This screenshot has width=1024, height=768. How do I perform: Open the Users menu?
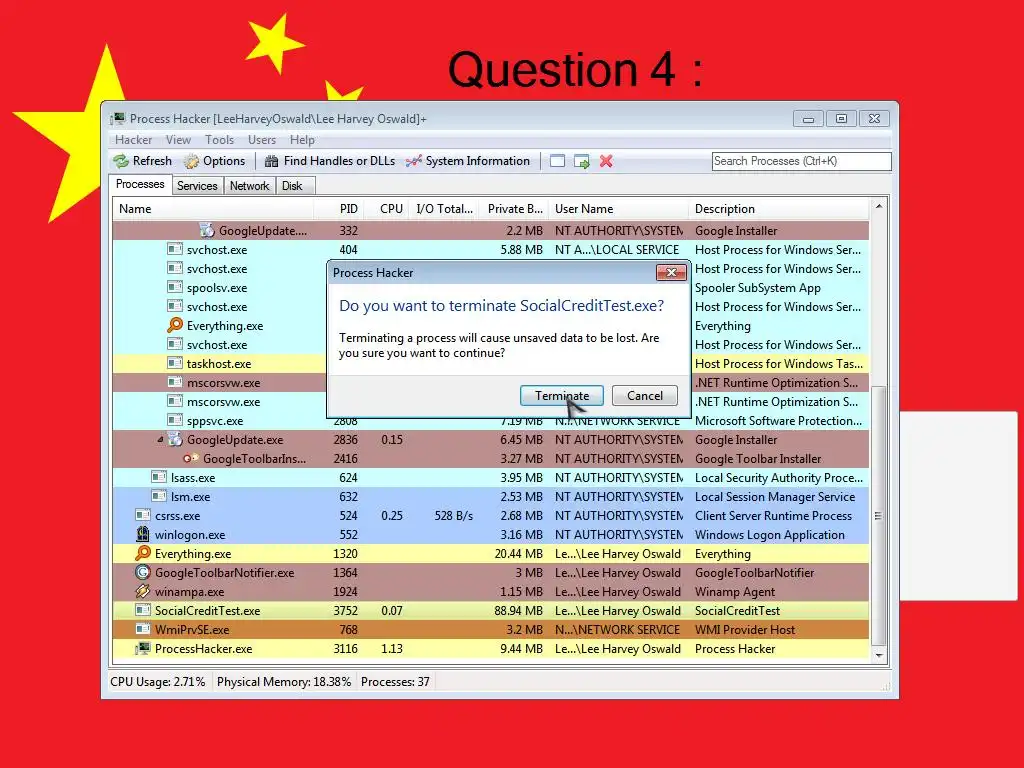coord(262,140)
